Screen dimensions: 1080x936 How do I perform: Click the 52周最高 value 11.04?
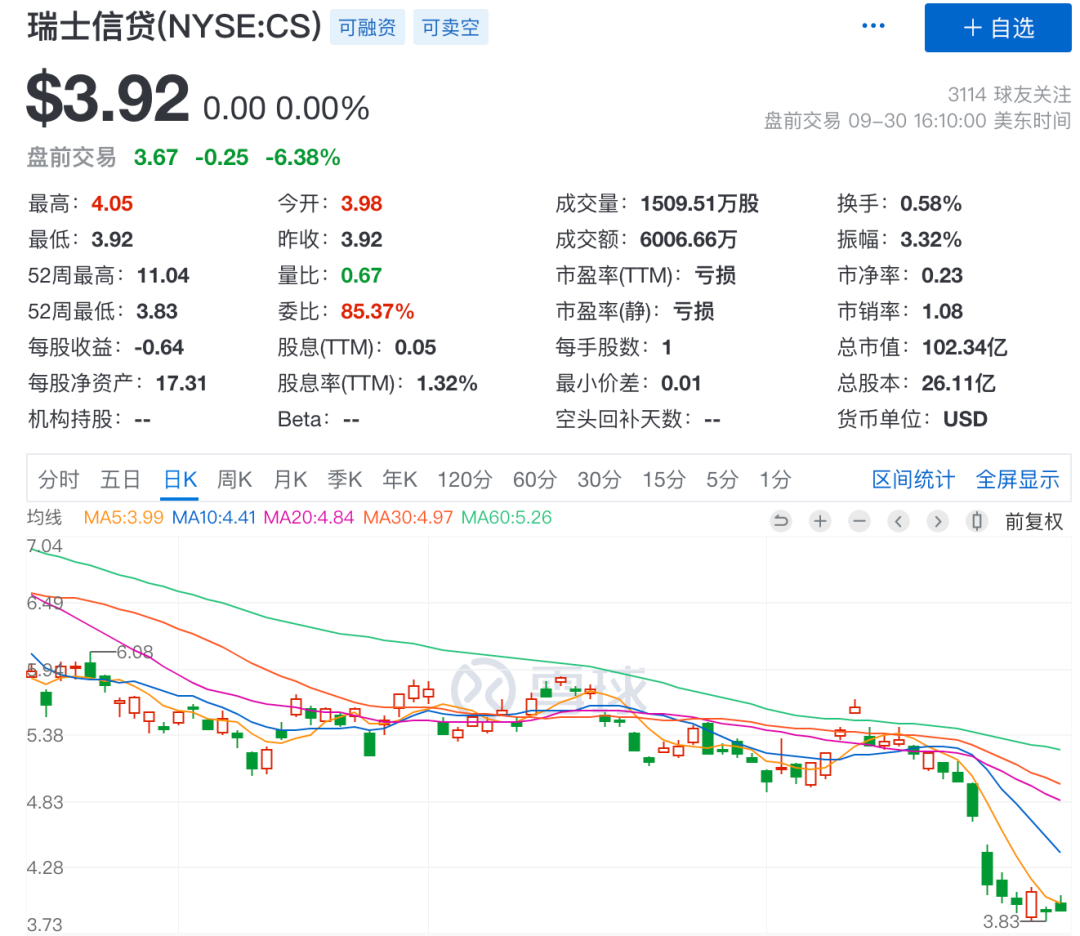163,275
